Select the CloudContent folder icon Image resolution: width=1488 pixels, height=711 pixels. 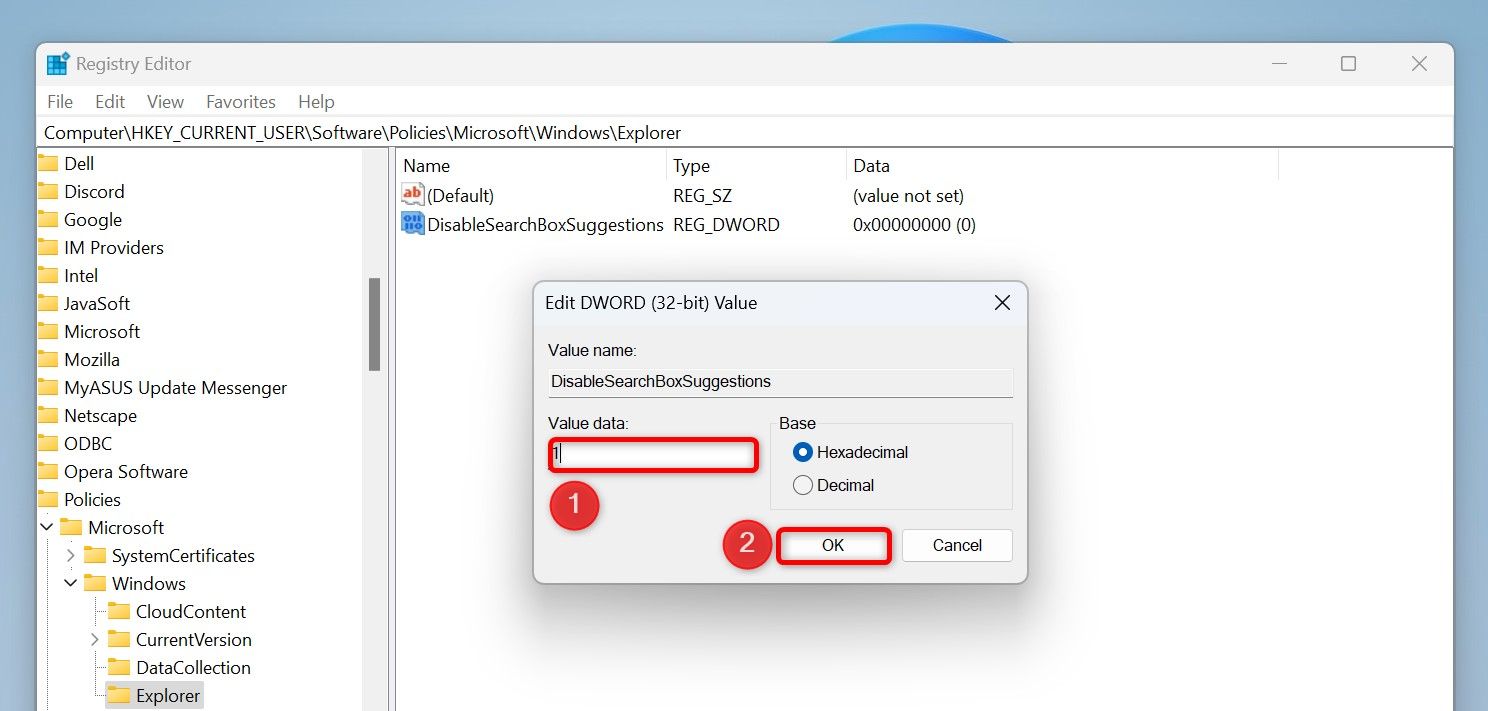tap(119, 611)
